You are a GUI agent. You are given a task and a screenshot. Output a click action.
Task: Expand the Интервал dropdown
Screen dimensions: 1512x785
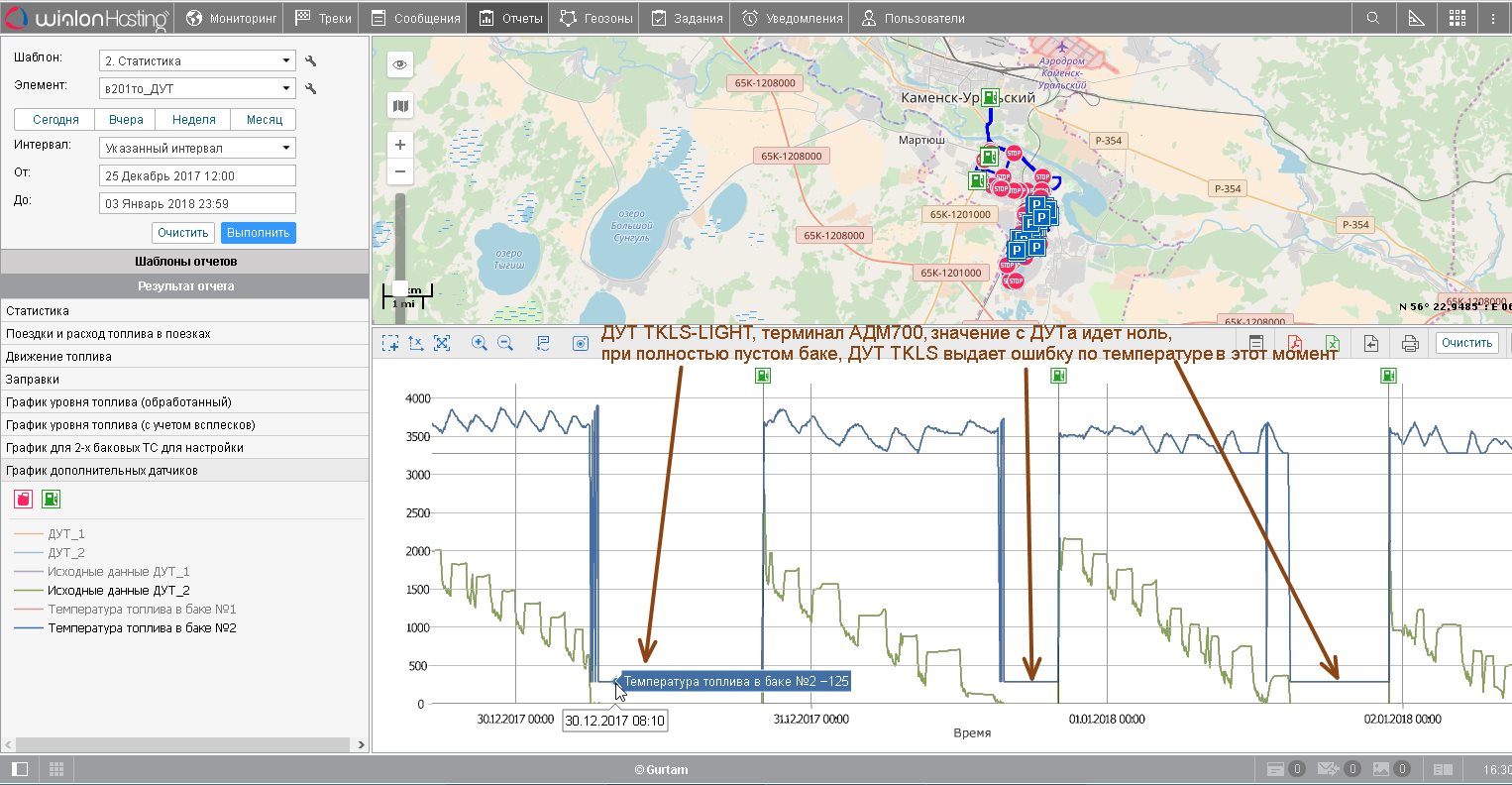click(x=198, y=149)
